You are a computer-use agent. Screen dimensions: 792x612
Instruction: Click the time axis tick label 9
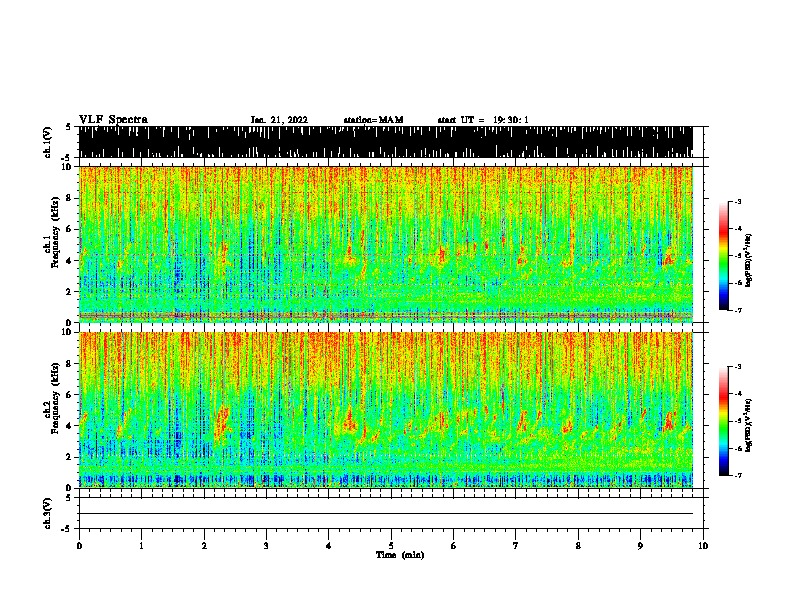pyautogui.click(x=640, y=546)
